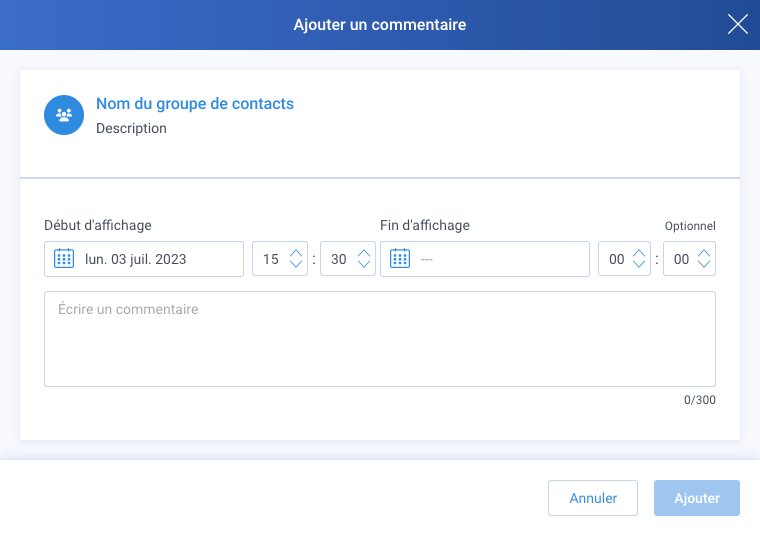Click the Description text under group name
This screenshot has height=536, width=760.
[x=131, y=128]
